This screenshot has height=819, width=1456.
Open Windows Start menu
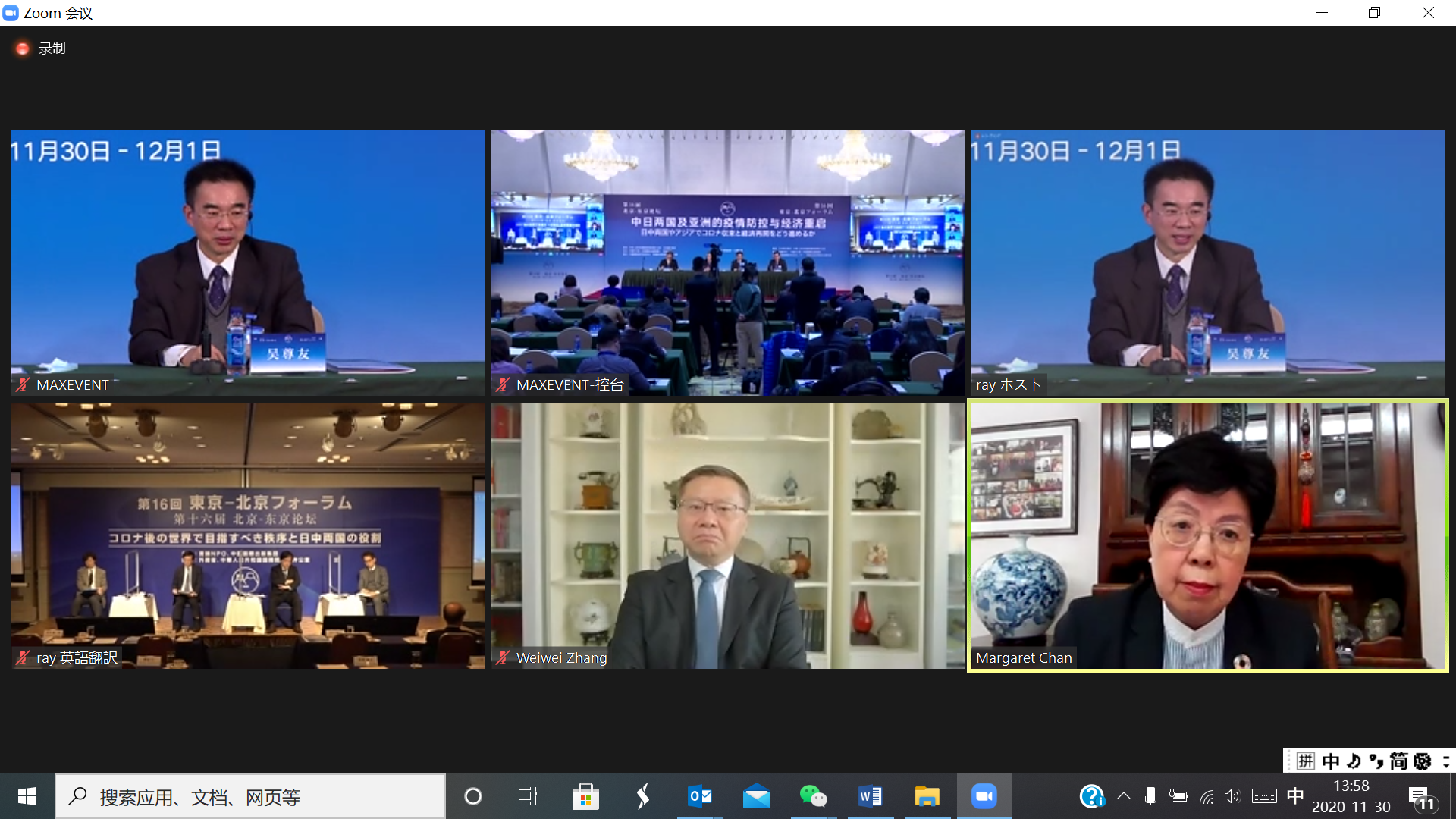[27, 796]
